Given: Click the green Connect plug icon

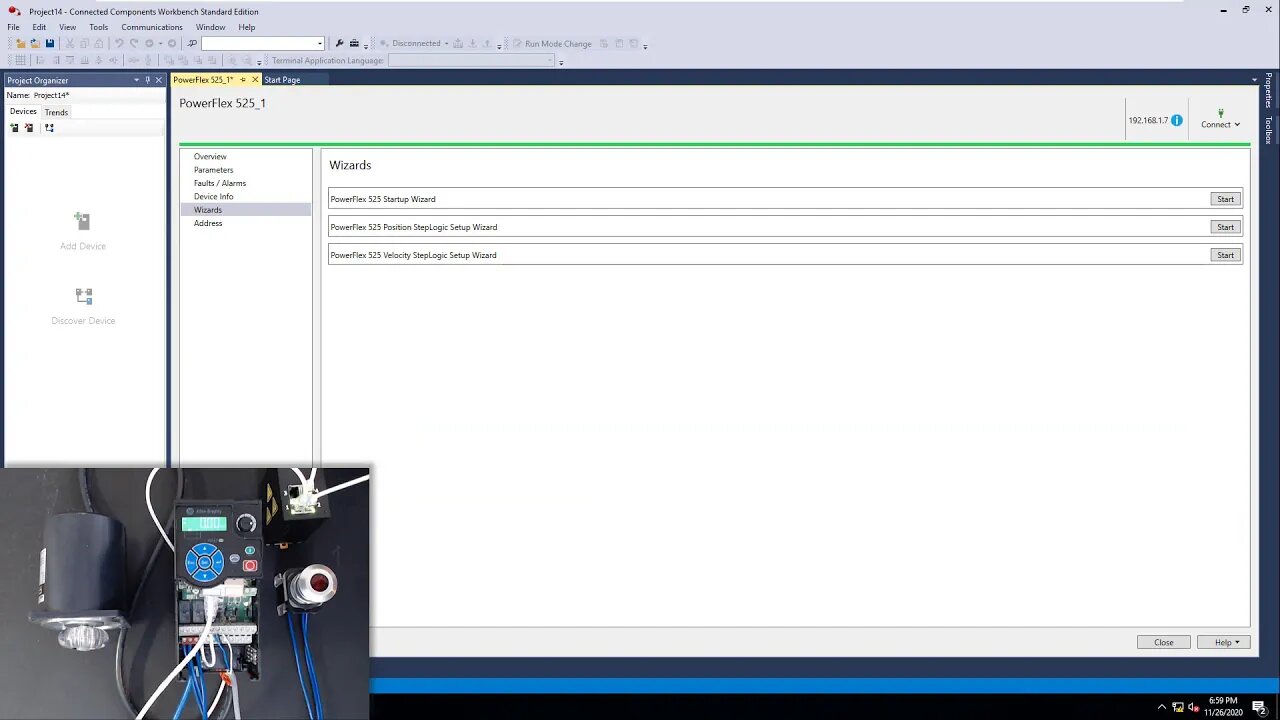Looking at the screenshot, I should pyautogui.click(x=1220, y=113).
